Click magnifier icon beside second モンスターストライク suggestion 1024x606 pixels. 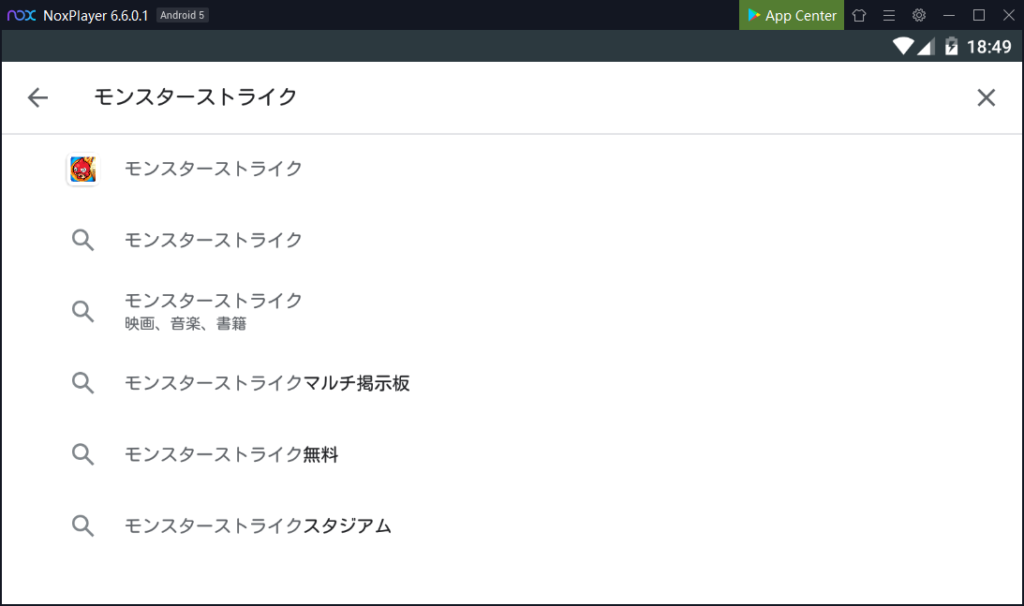(83, 240)
